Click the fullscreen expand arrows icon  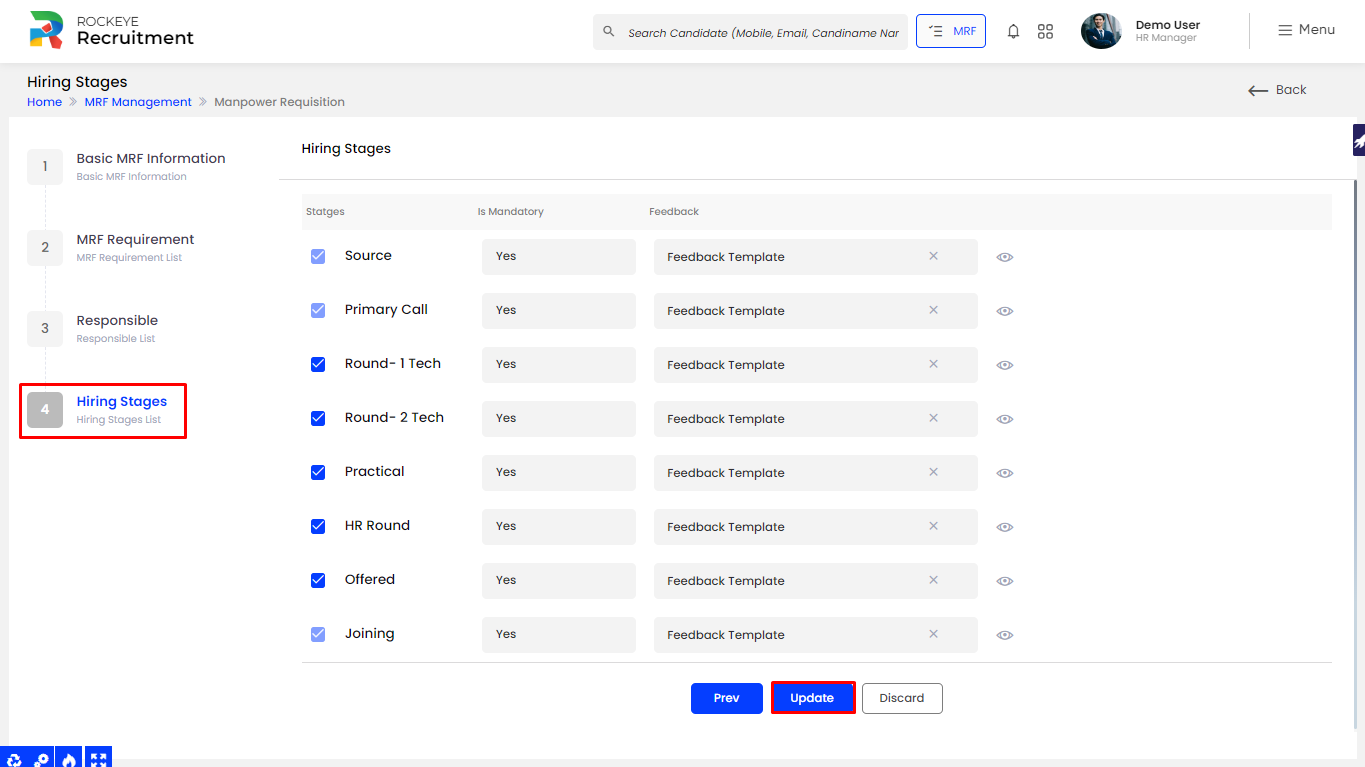point(98,759)
